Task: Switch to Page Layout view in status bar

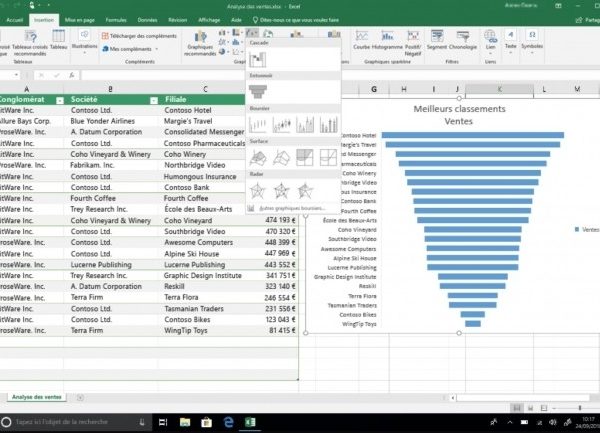Action: [x=530, y=408]
